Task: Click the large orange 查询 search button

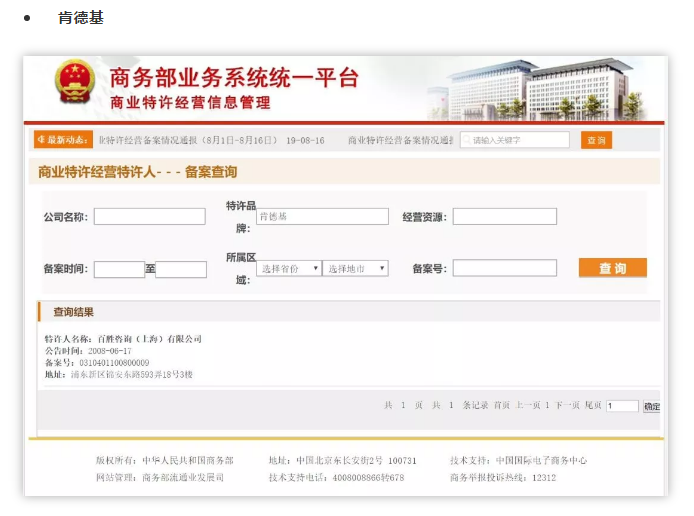Action: click(612, 268)
